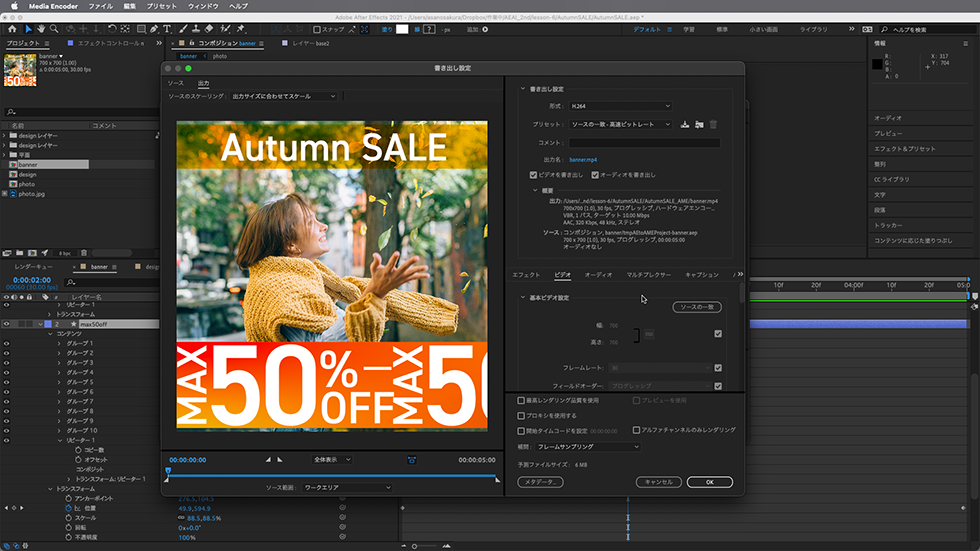The width and height of the screenshot is (980, 551).
Task: Click the Home icon in toolbar
Action: pyautogui.click(x=11, y=29)
